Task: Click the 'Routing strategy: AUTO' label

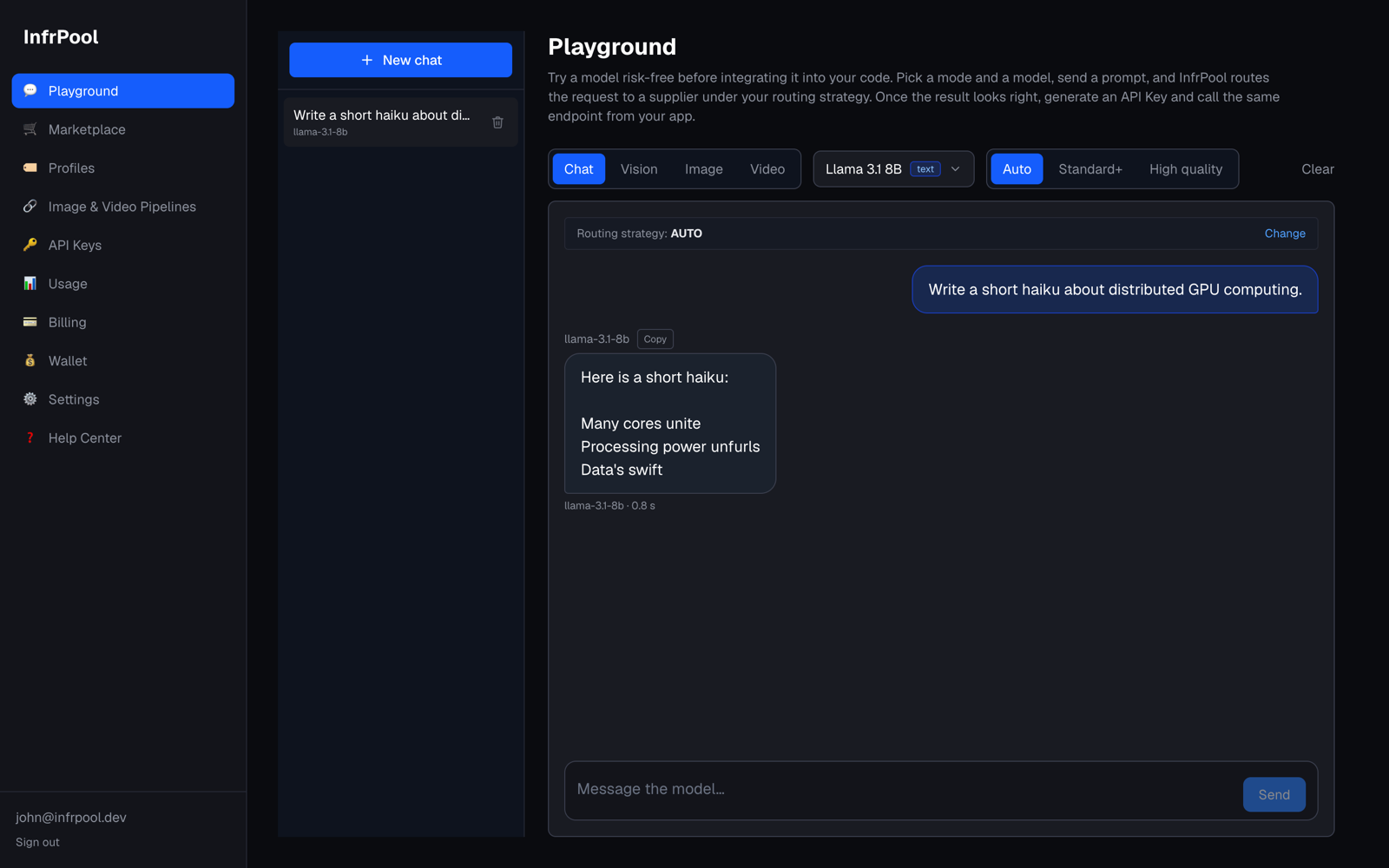Action: click(639, 233)
